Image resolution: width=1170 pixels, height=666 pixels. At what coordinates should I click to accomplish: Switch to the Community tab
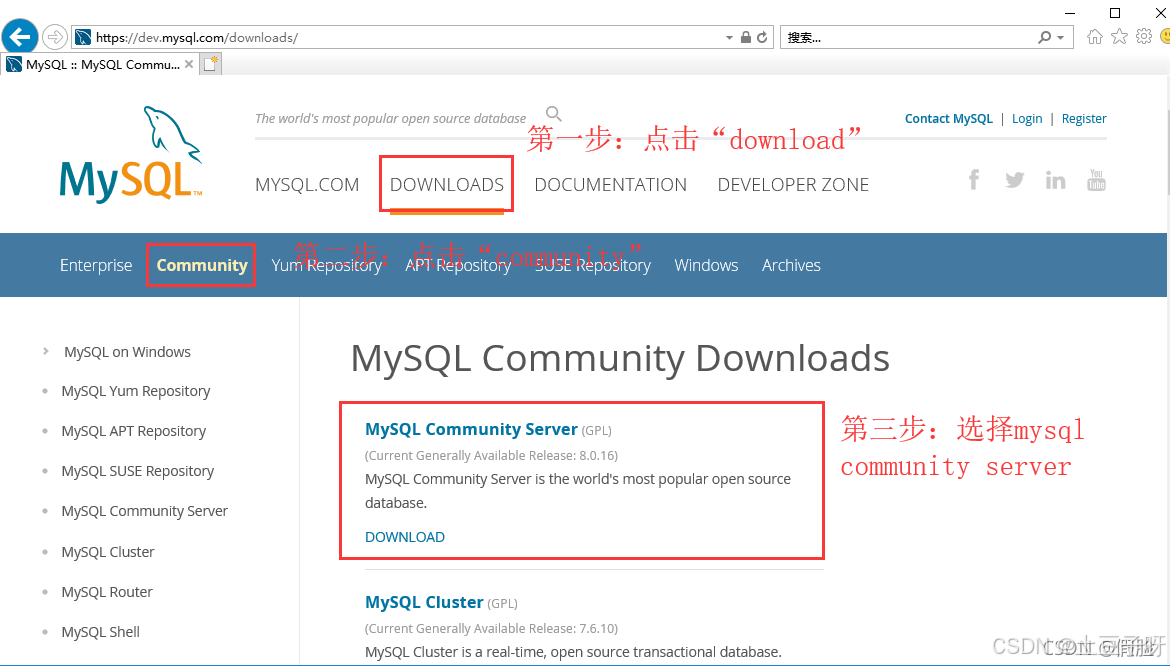tap(201, 265)
